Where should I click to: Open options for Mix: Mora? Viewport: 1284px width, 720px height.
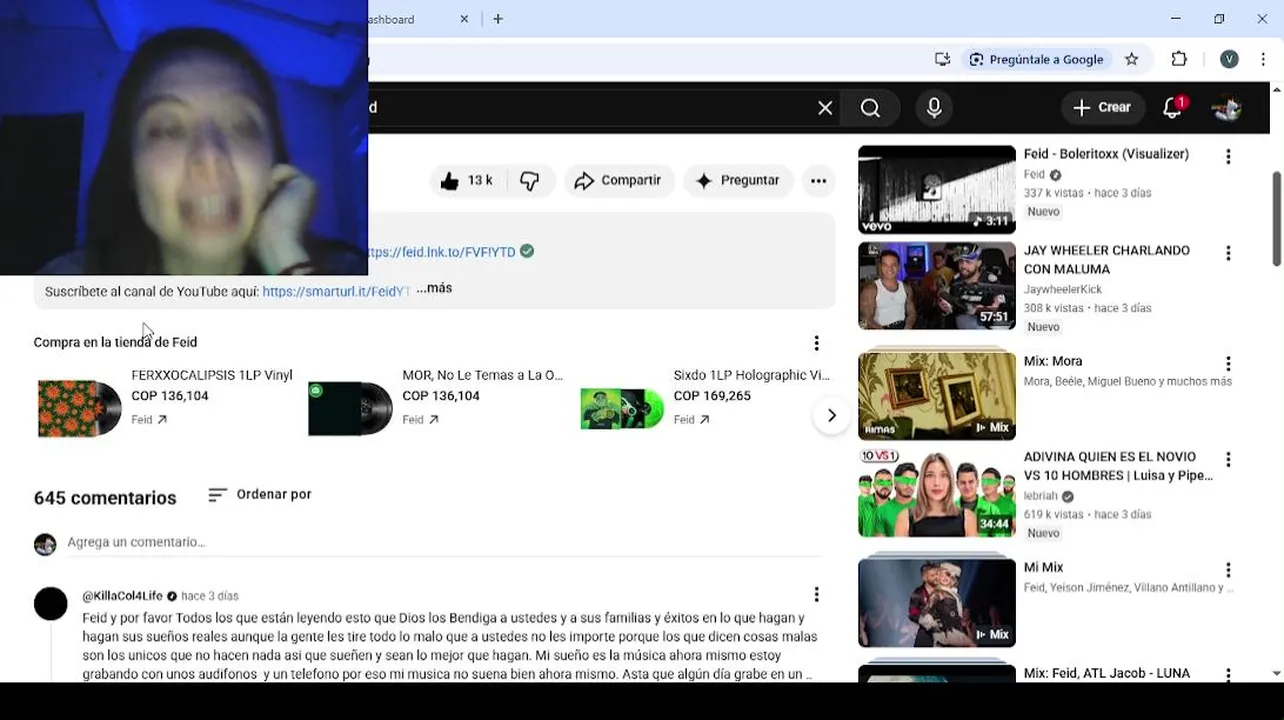(x=1228, y=364)
